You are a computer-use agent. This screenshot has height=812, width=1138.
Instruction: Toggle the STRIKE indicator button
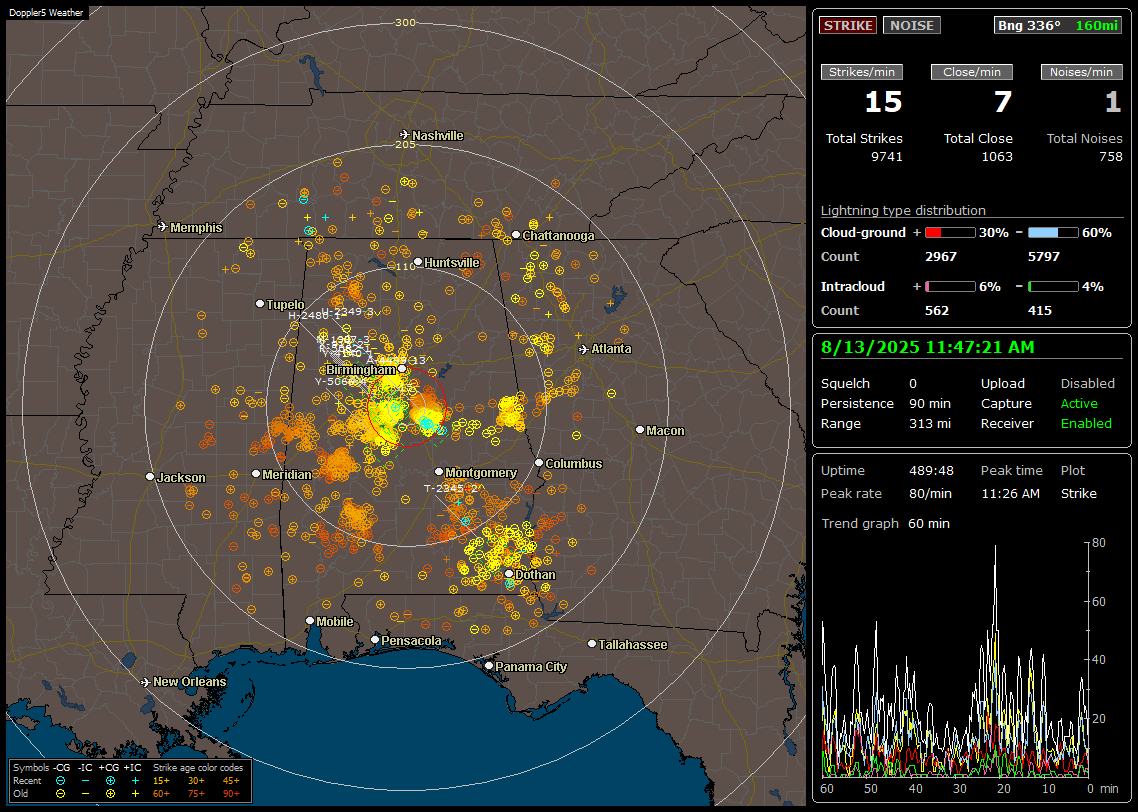click(x=848, y=25)
